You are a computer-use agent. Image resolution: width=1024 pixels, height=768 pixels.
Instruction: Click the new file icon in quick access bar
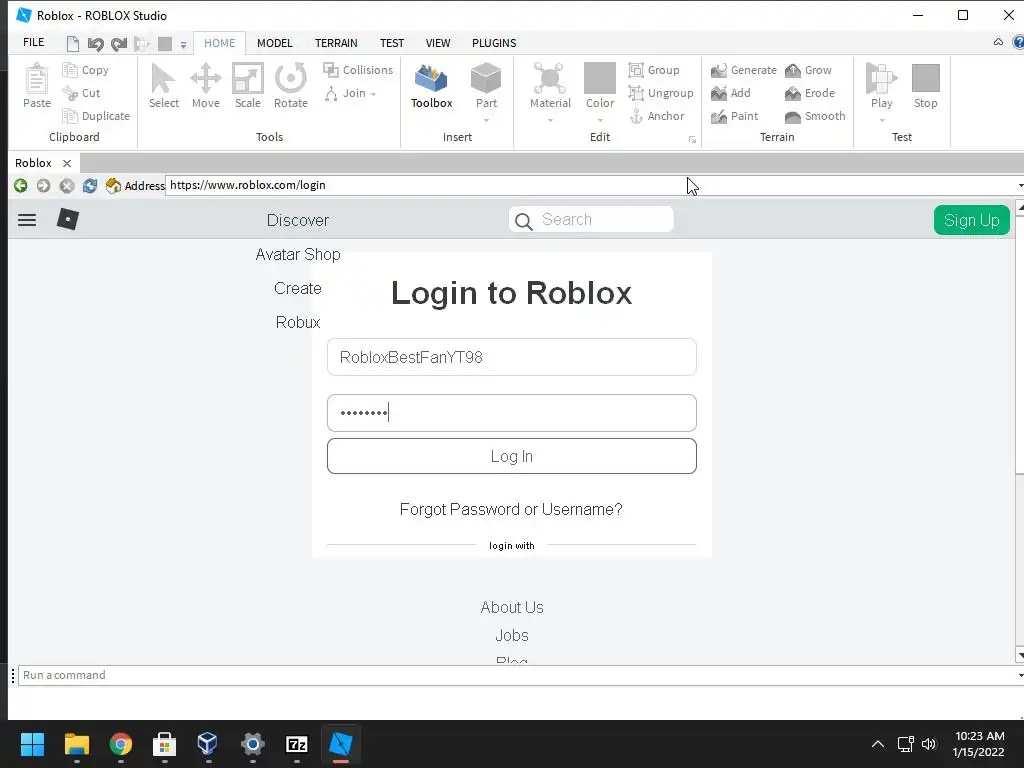[x=72, y=44]
